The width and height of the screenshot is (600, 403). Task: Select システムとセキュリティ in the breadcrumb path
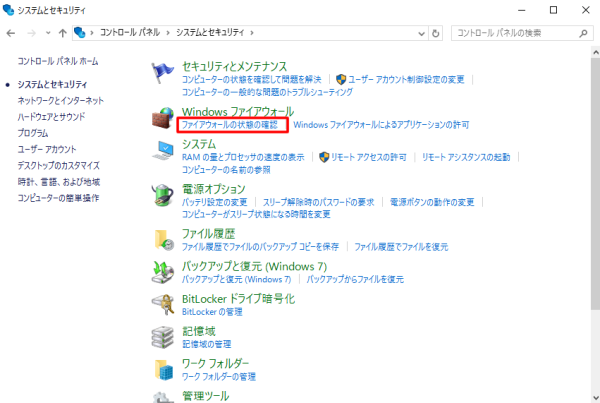[x=210, y=33]
